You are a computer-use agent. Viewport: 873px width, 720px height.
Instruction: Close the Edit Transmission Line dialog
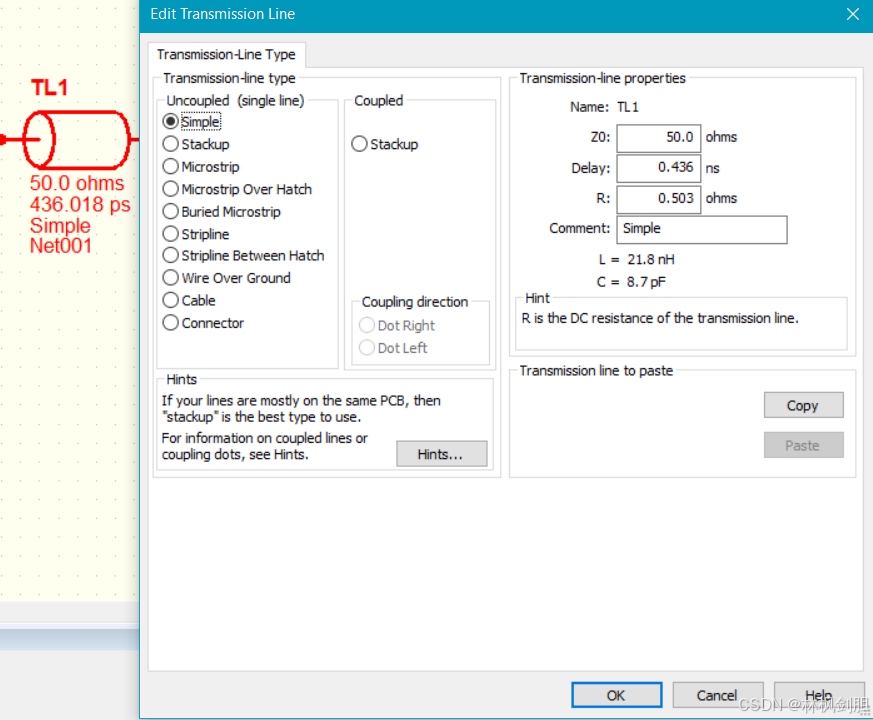click(852, 14)
